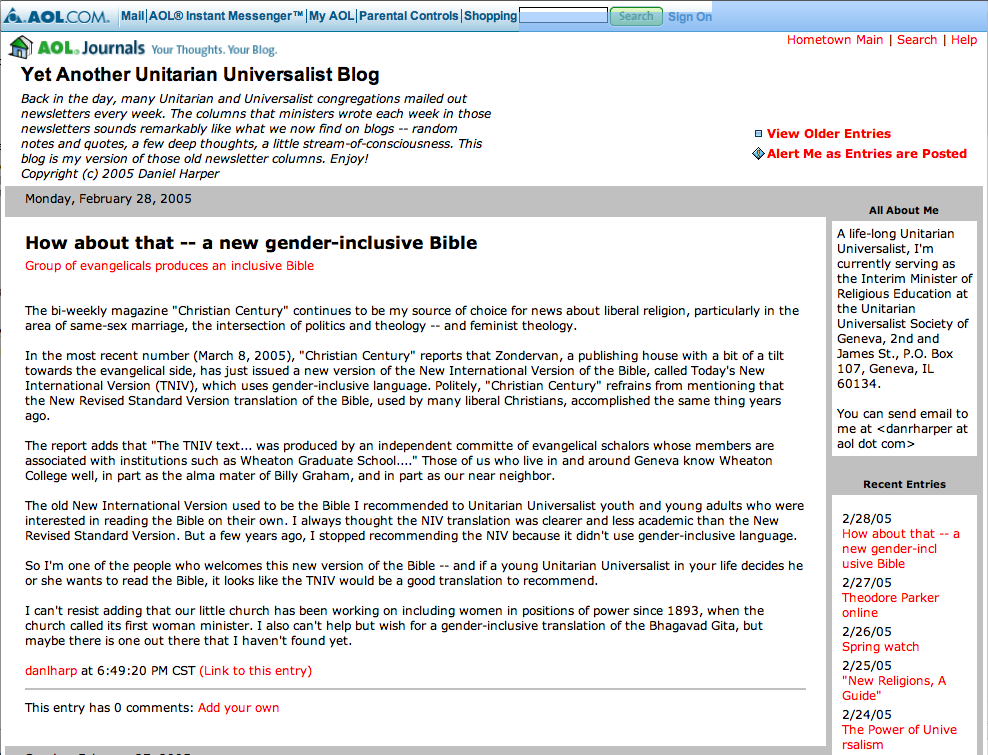Open Mail from the top navigation bar
988x755 pixels.
click(x=132, y=16)
